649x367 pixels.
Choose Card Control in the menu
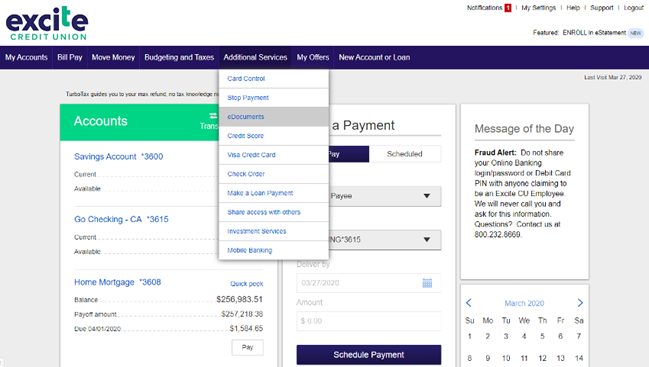pos(274,79)
